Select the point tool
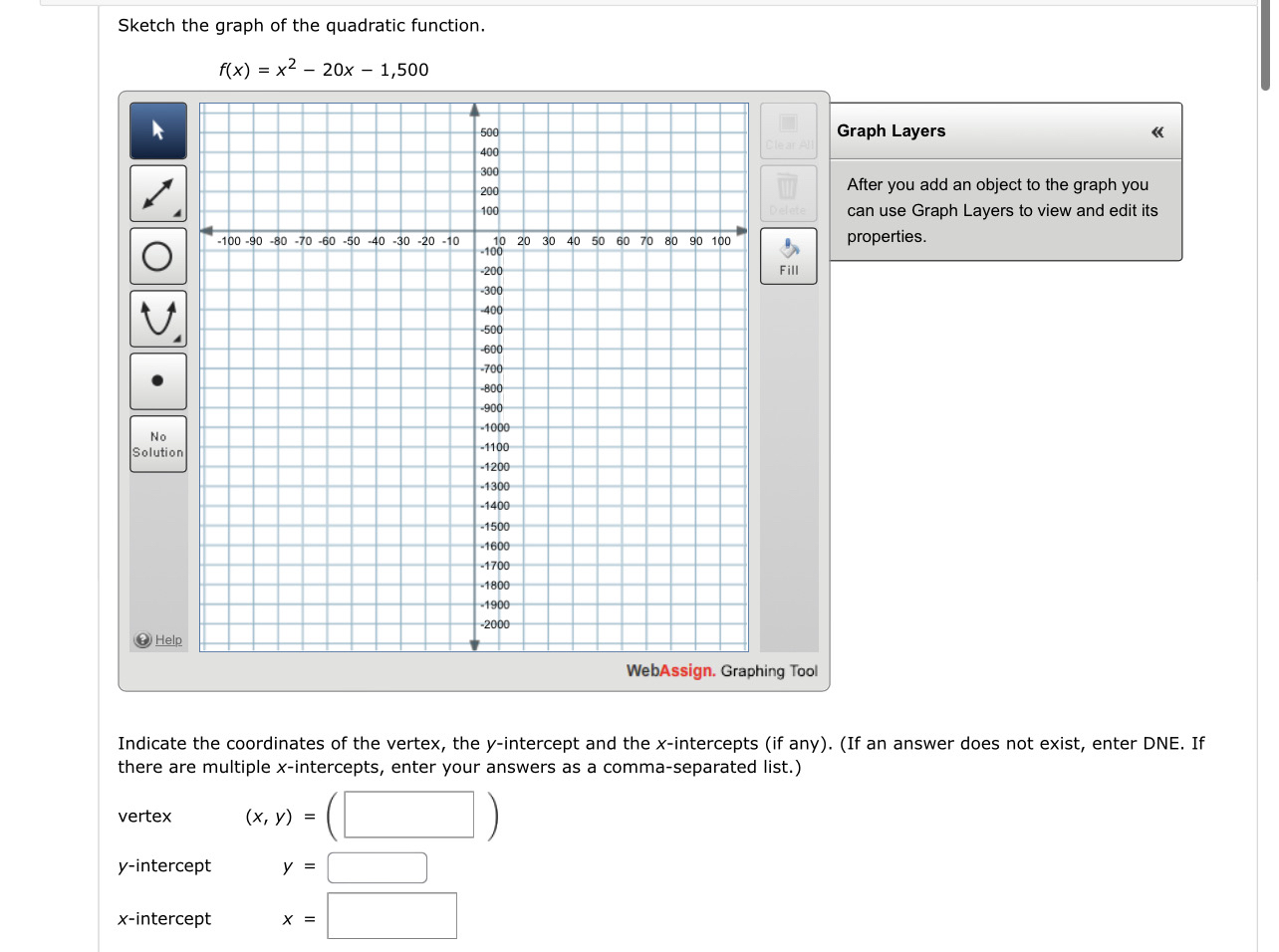 [158, 381]
